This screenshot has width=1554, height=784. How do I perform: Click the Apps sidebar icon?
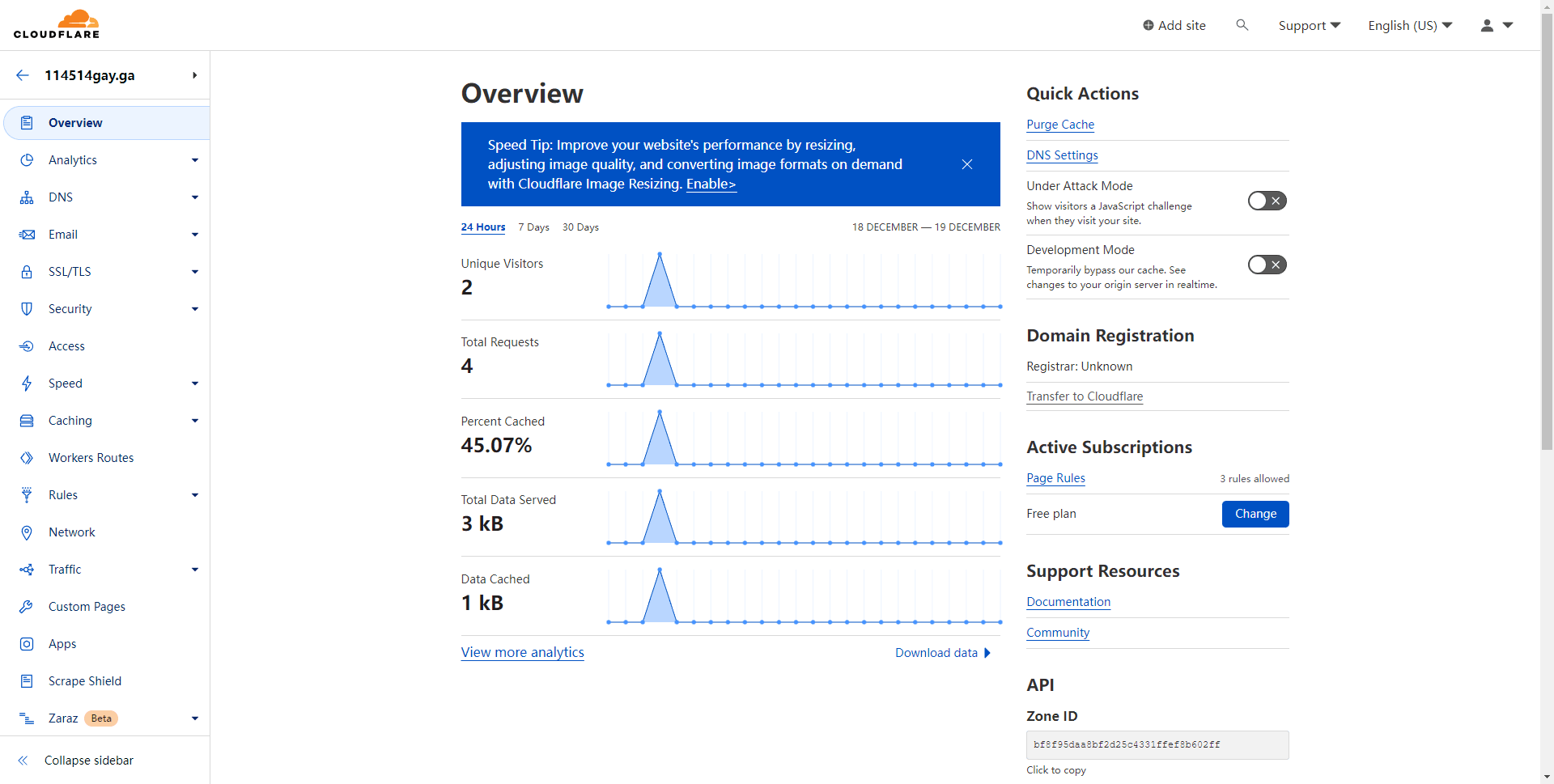click(x=27, y=644)
